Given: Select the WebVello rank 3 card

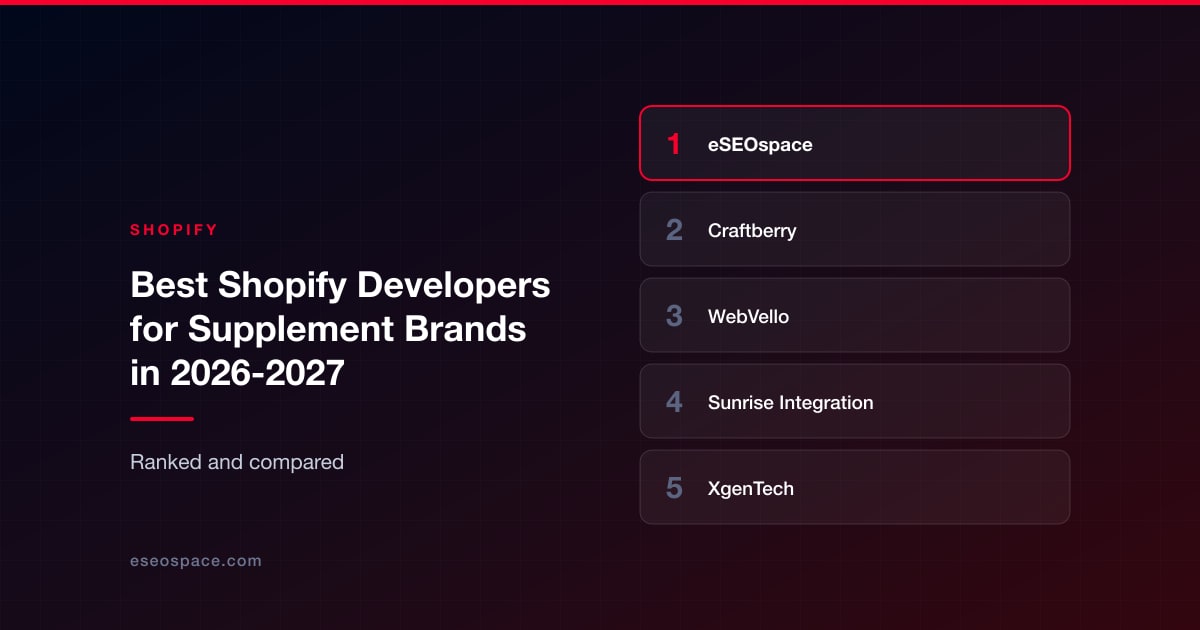Looking at the screenshot, I should point(855,315).
